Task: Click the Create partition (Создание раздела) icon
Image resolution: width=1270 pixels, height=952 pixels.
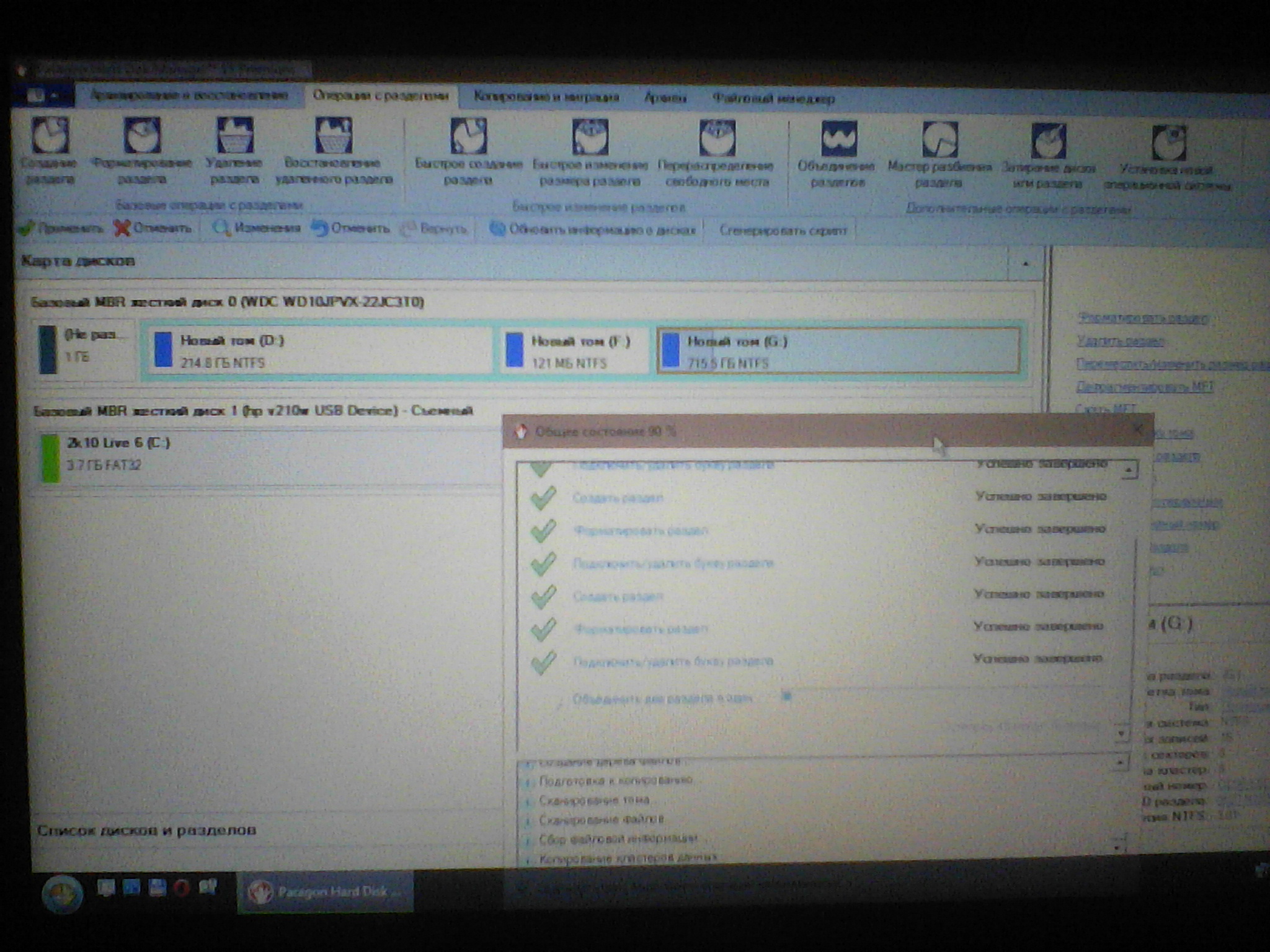Action: click(50, 135)
